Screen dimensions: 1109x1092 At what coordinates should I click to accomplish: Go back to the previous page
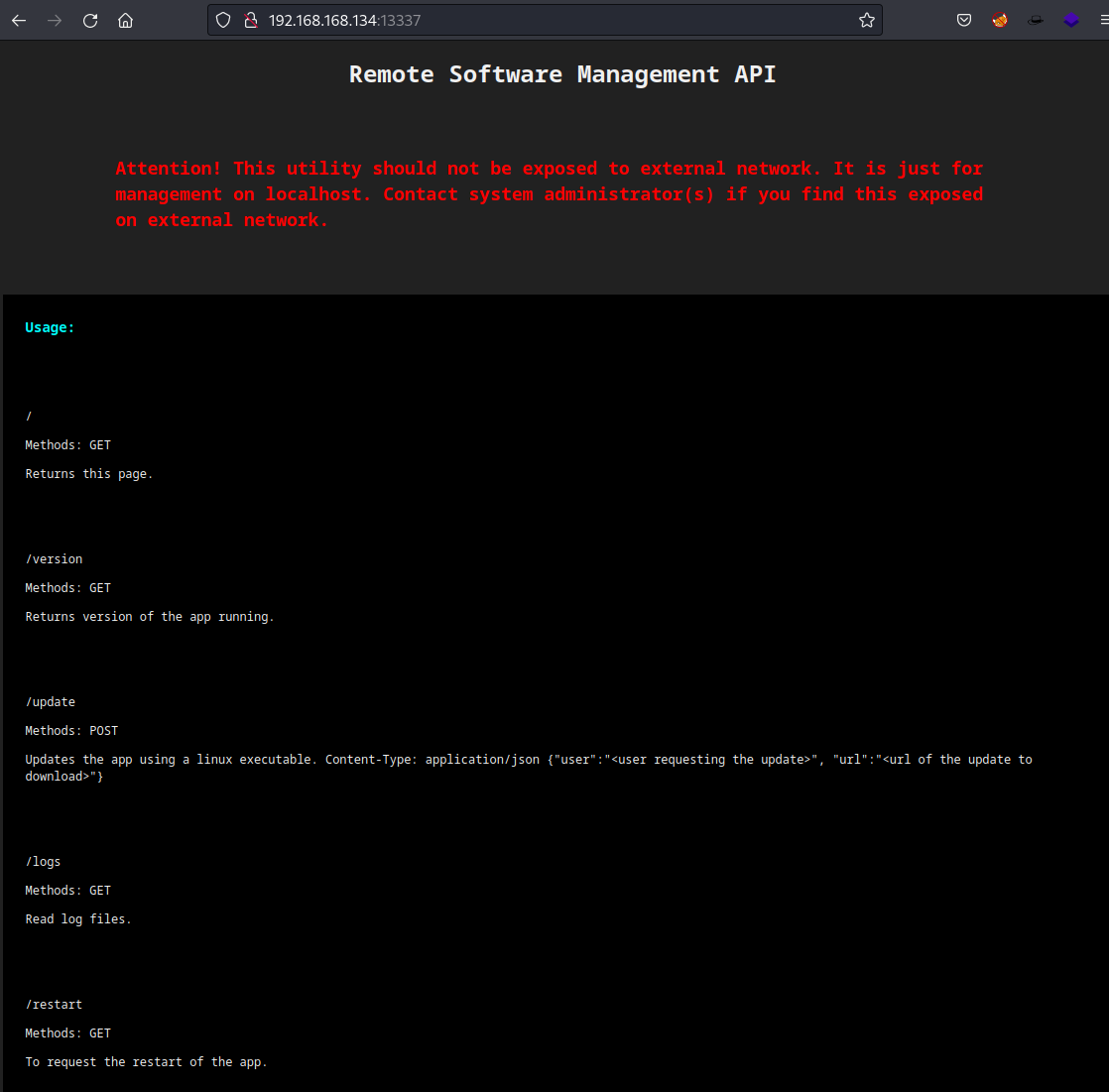(x=19, y=21)
